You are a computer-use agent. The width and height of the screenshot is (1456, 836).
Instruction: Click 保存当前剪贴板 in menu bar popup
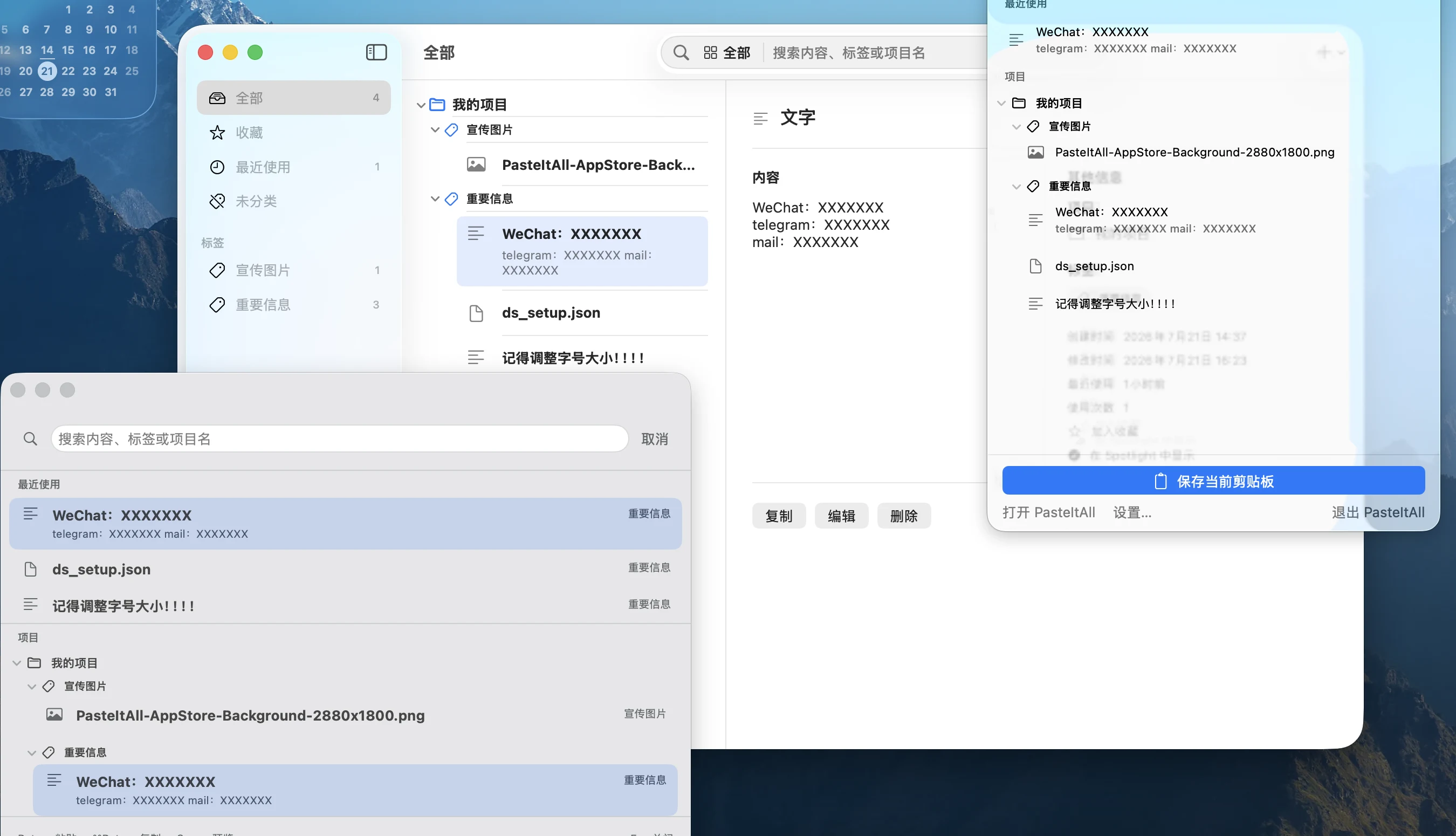pyautogui.click(x=1213, y=481)
